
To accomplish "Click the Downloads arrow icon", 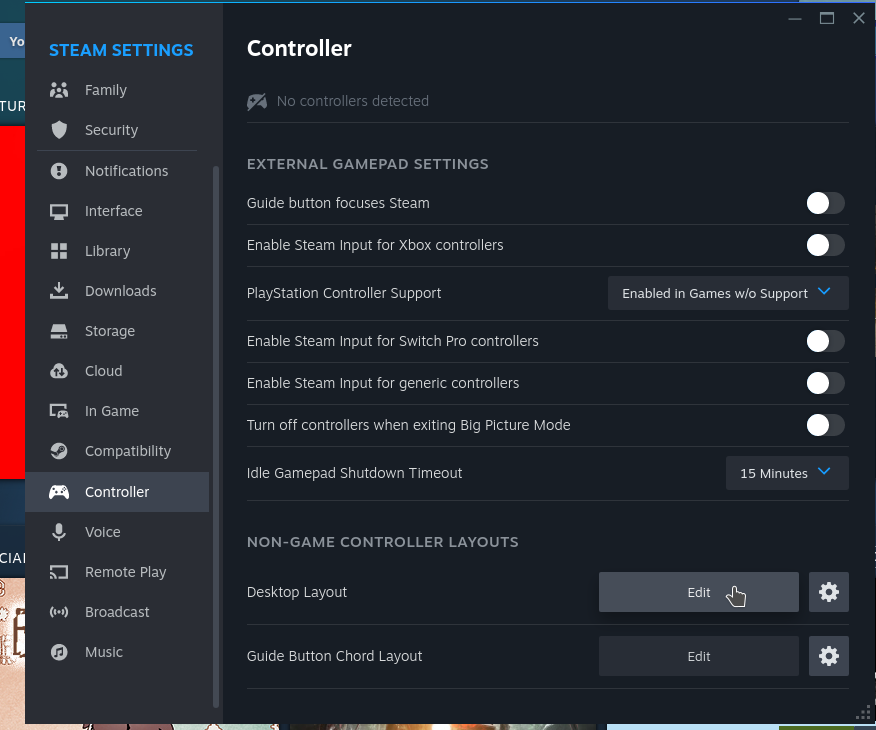I will click(x=59, y=291).
